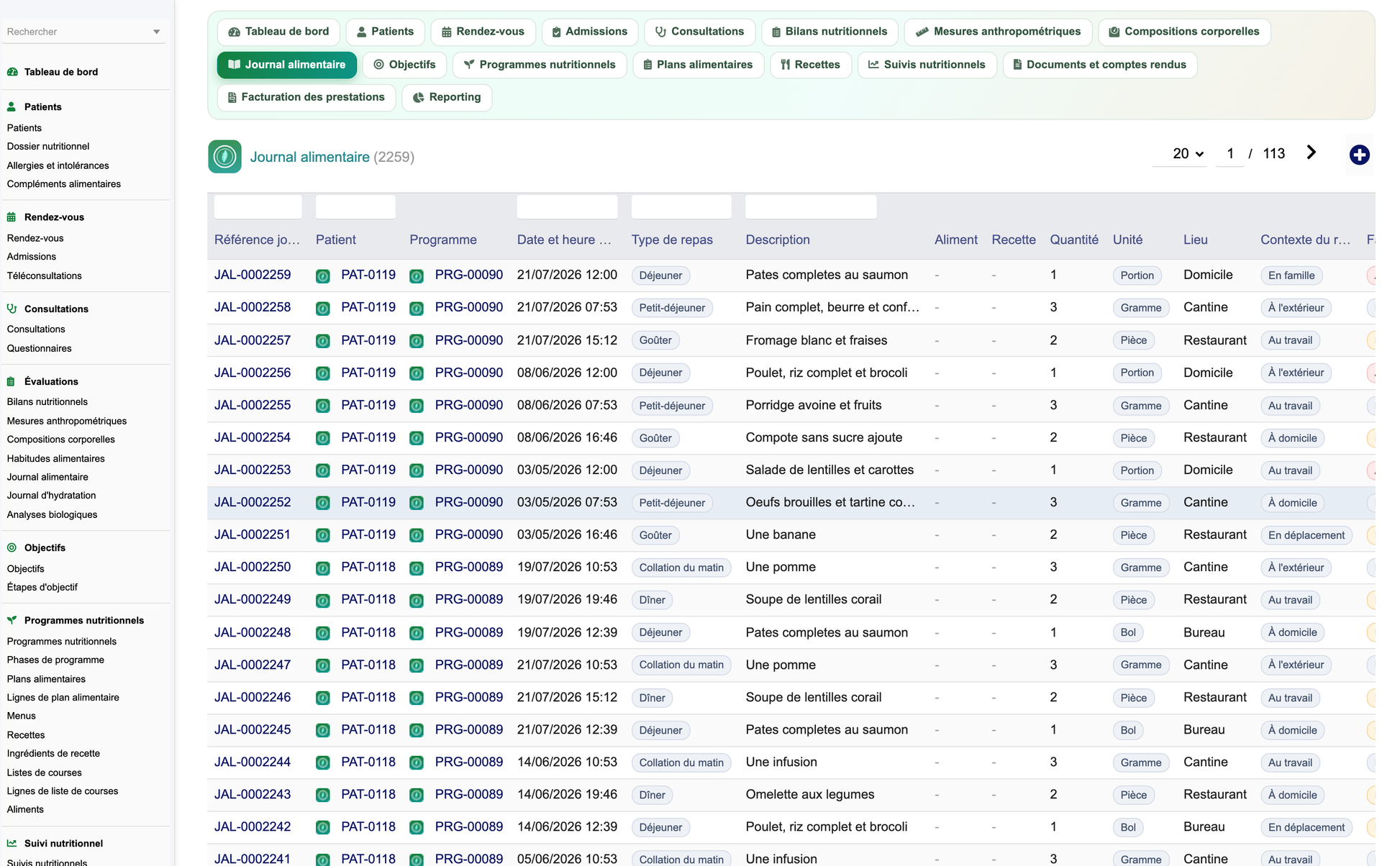Click the fork icon on Recettes tab
The width and height of the screenshot is (1400, 866).
click(x=786, y=65)
